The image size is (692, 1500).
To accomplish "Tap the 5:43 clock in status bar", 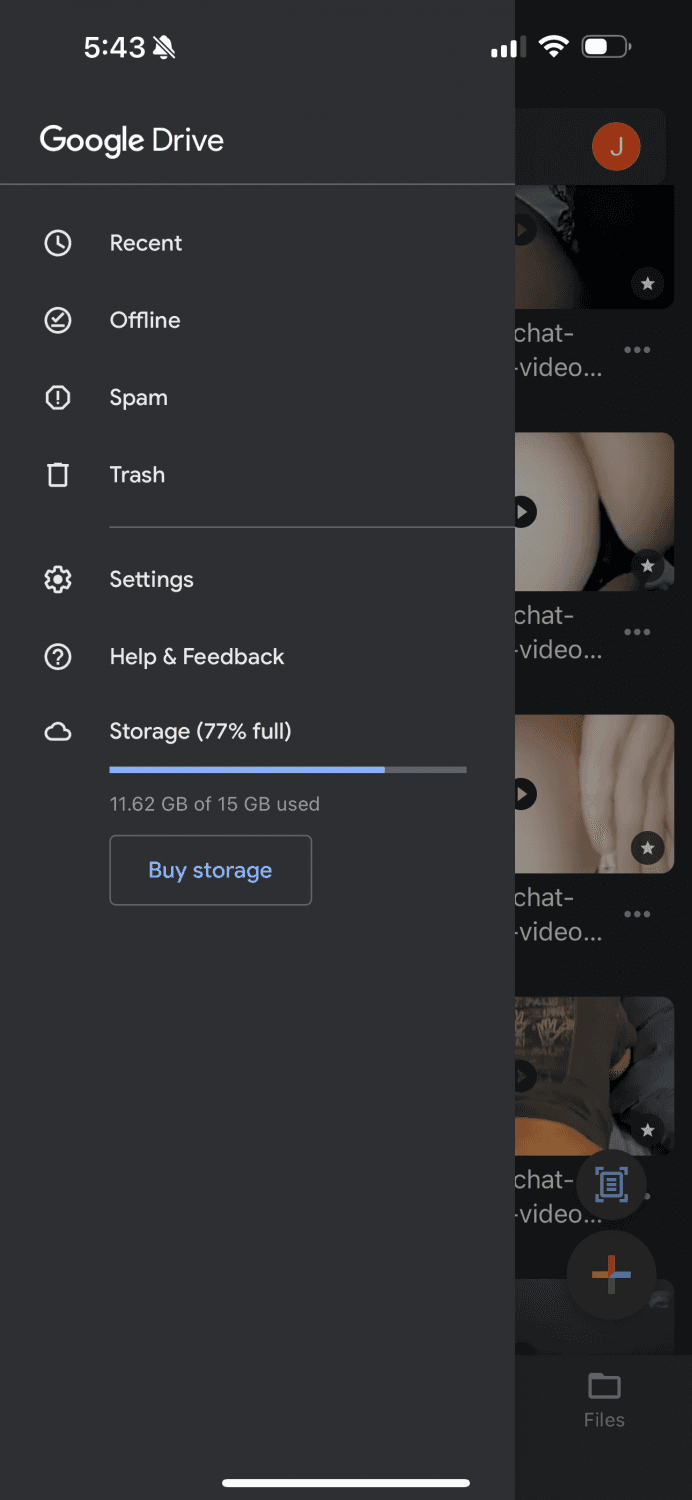I will point(114,47).
